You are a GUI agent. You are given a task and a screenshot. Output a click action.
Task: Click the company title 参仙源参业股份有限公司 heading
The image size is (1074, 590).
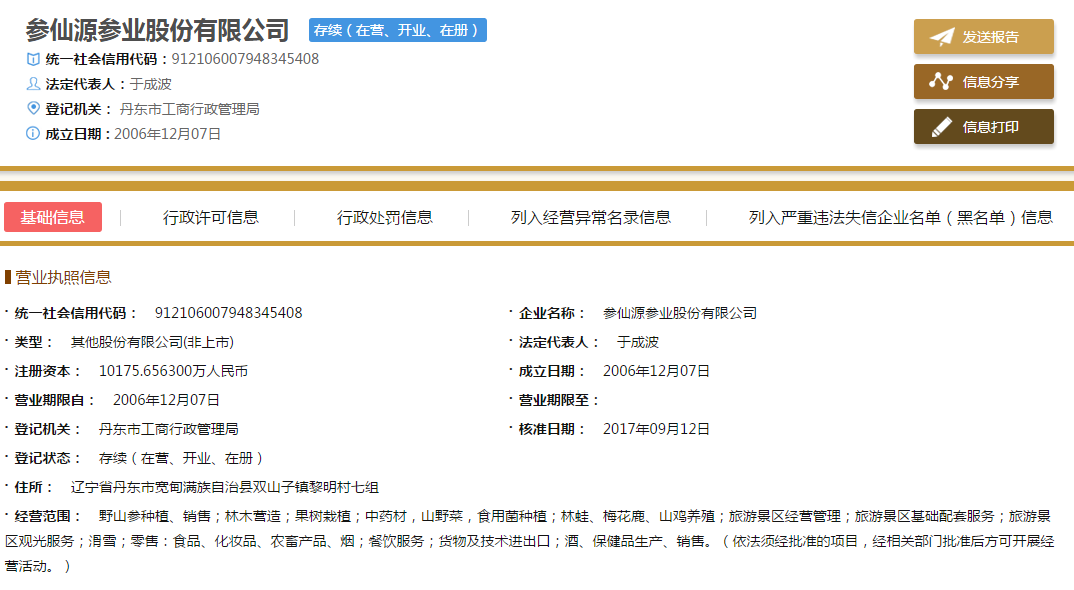[x=157, y=30]
